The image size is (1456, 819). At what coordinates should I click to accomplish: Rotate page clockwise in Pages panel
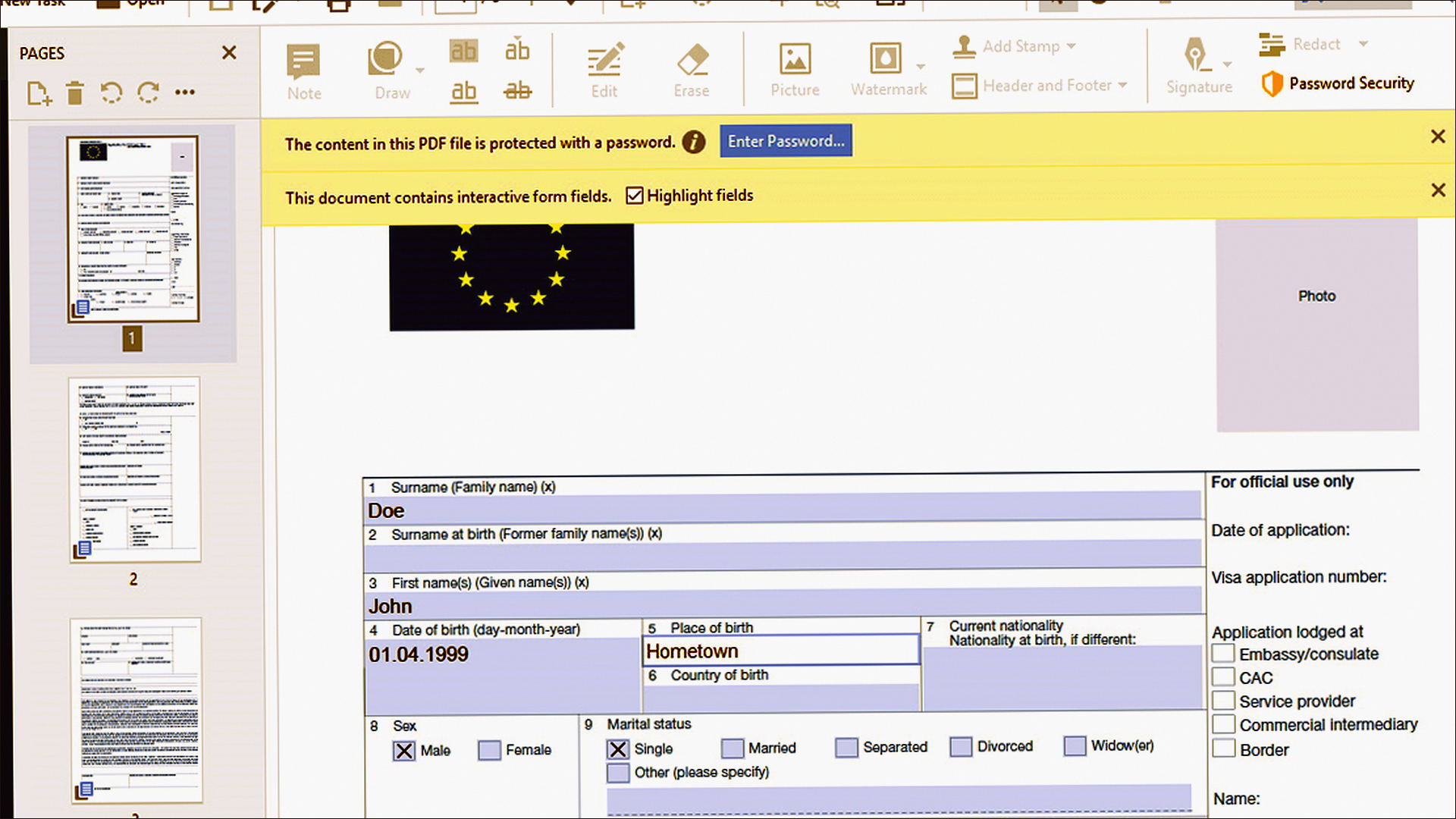148,93
